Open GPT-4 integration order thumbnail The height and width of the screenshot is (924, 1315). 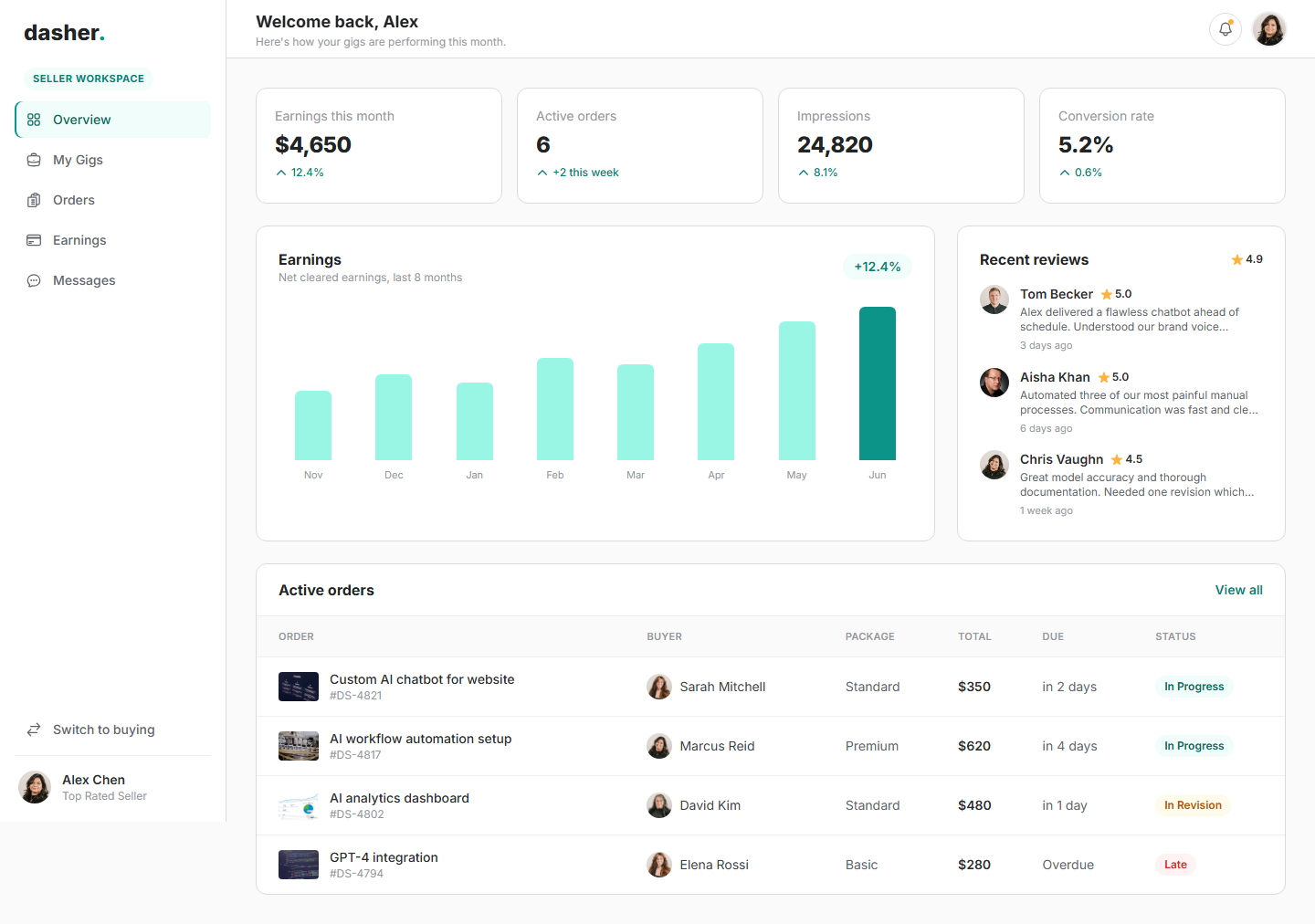point(299,865)
